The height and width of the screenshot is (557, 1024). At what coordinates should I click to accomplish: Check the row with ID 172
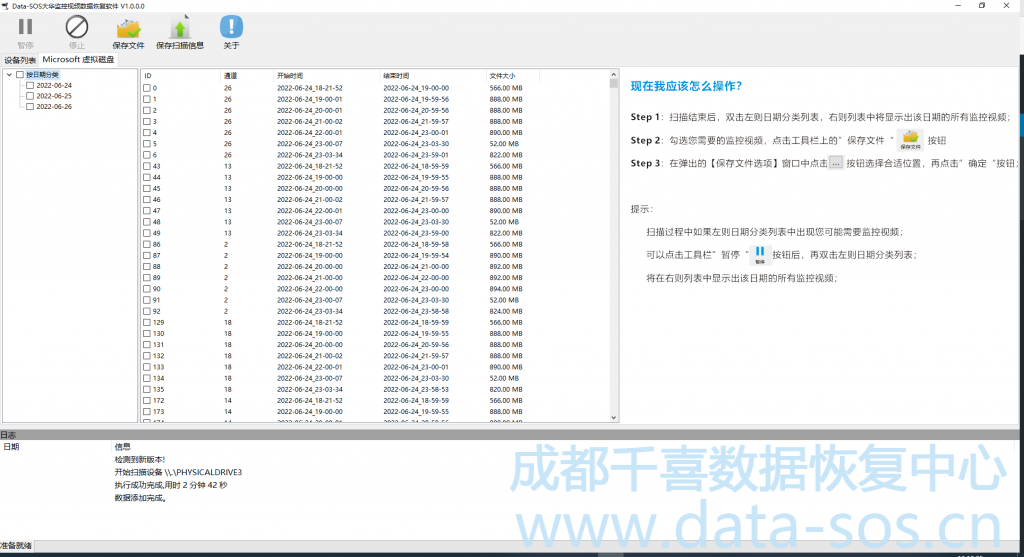[147, 401]
